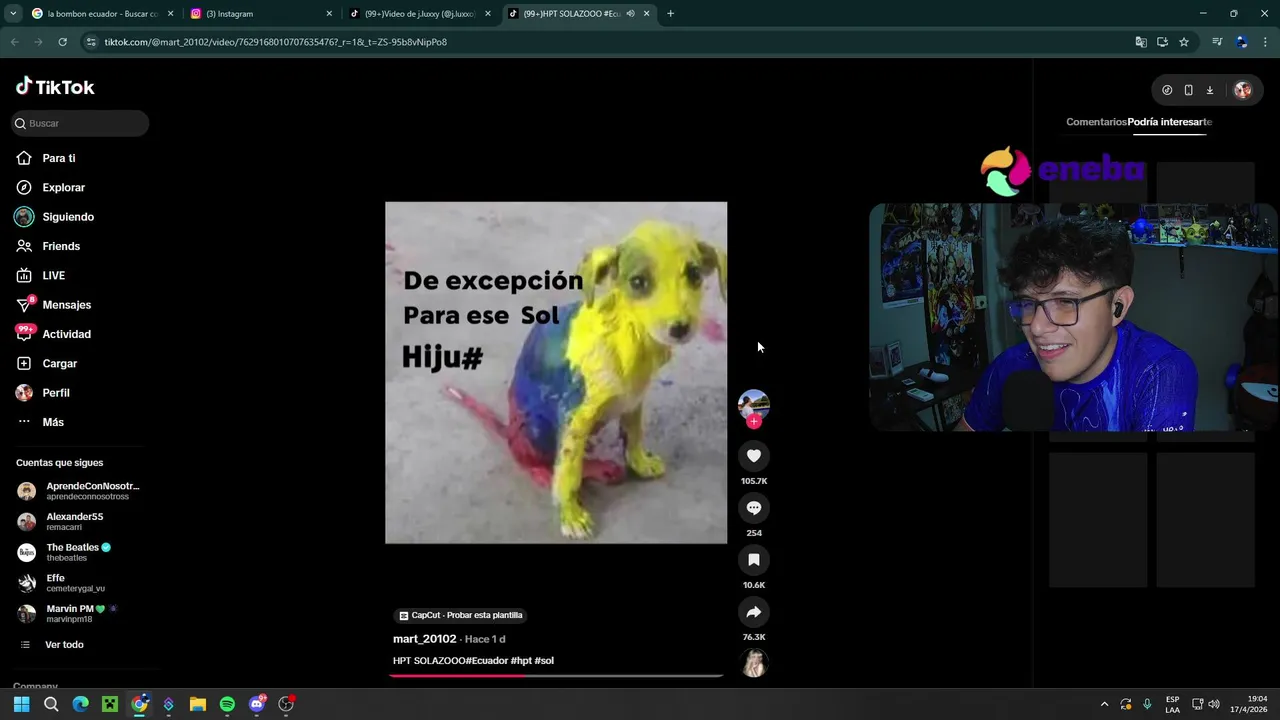Image resolution: width=1280 pixels, height=720 pixels.
Task: Like the video with heart icon
Action: click(754, 456)
